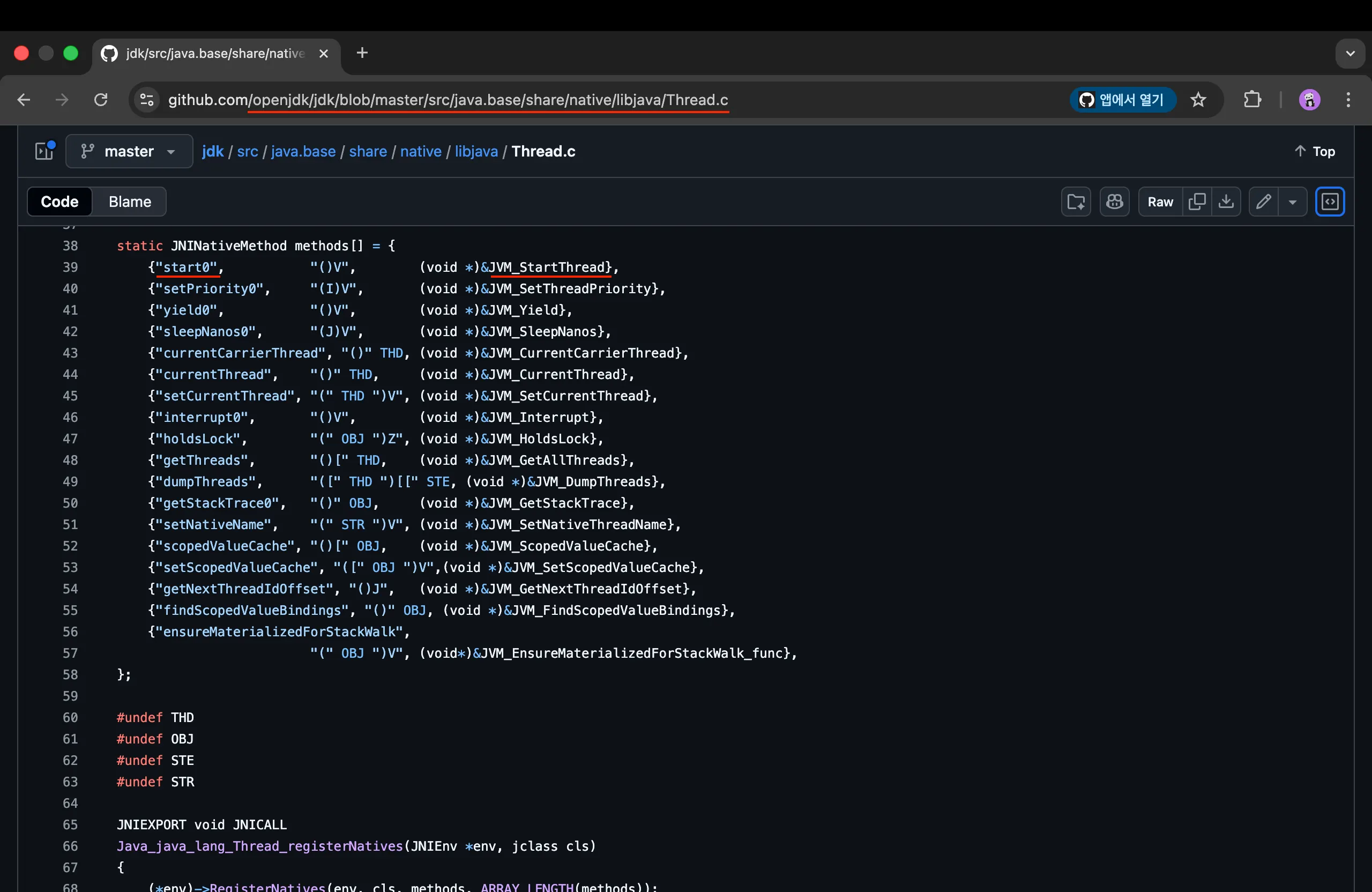
Task: Select the Thread.c browser tab
Action: 214,53
